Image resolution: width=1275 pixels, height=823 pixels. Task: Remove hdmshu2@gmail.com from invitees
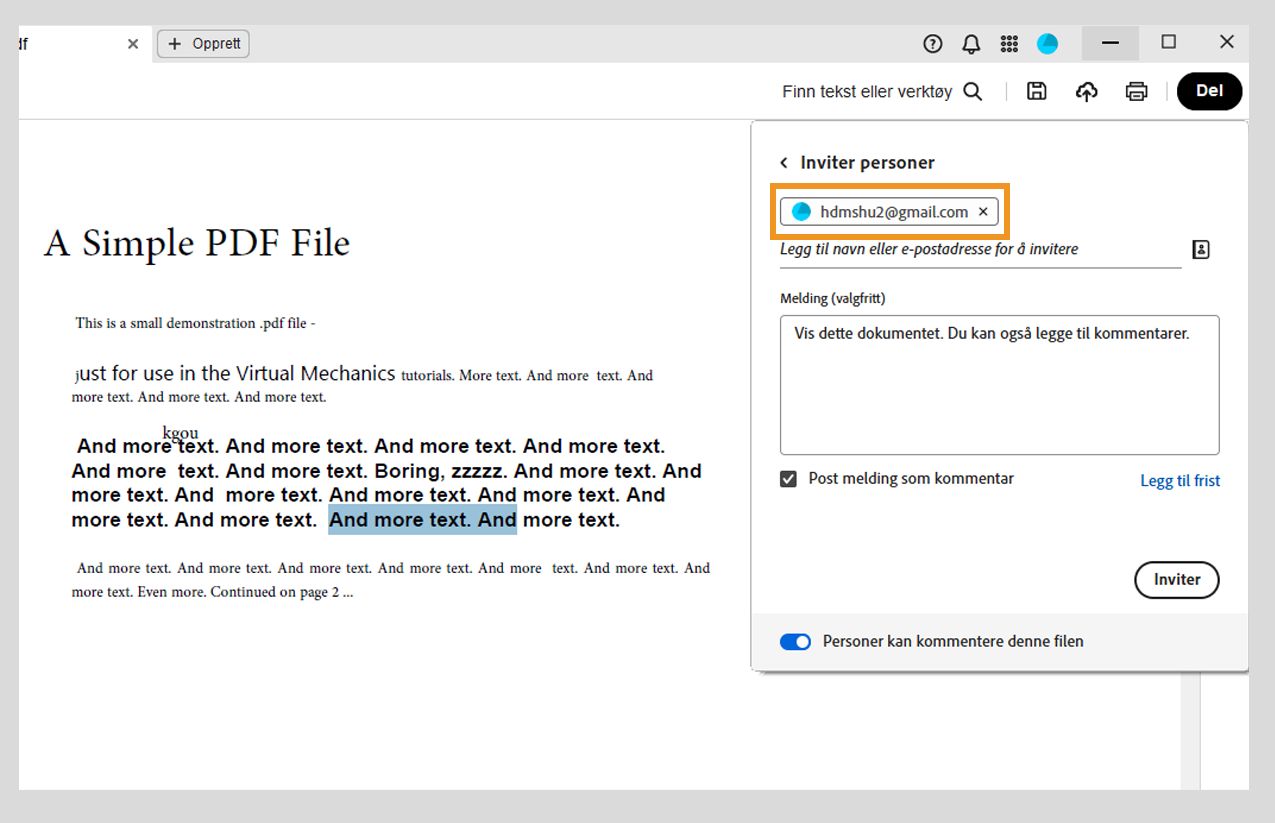[x=983, y=212]
